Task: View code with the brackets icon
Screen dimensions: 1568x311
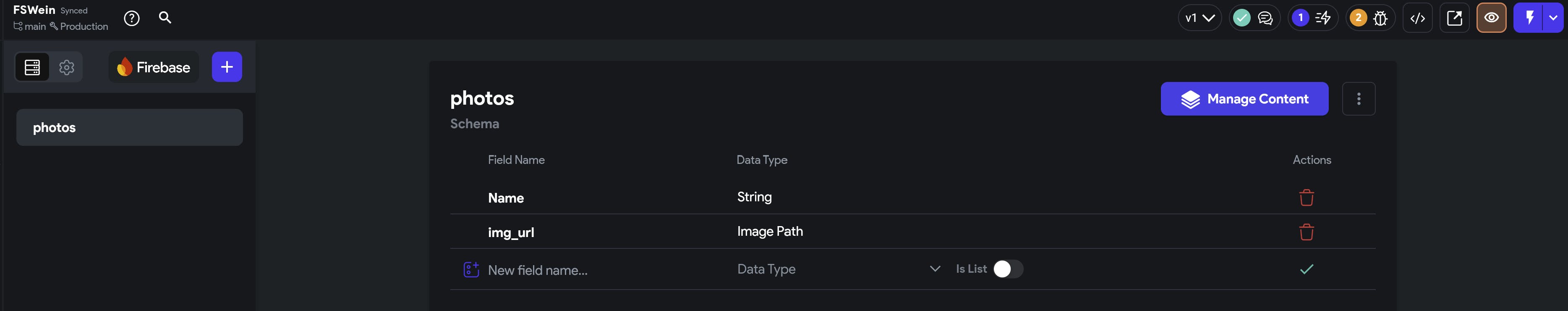Action: [x=1417, y=18]
